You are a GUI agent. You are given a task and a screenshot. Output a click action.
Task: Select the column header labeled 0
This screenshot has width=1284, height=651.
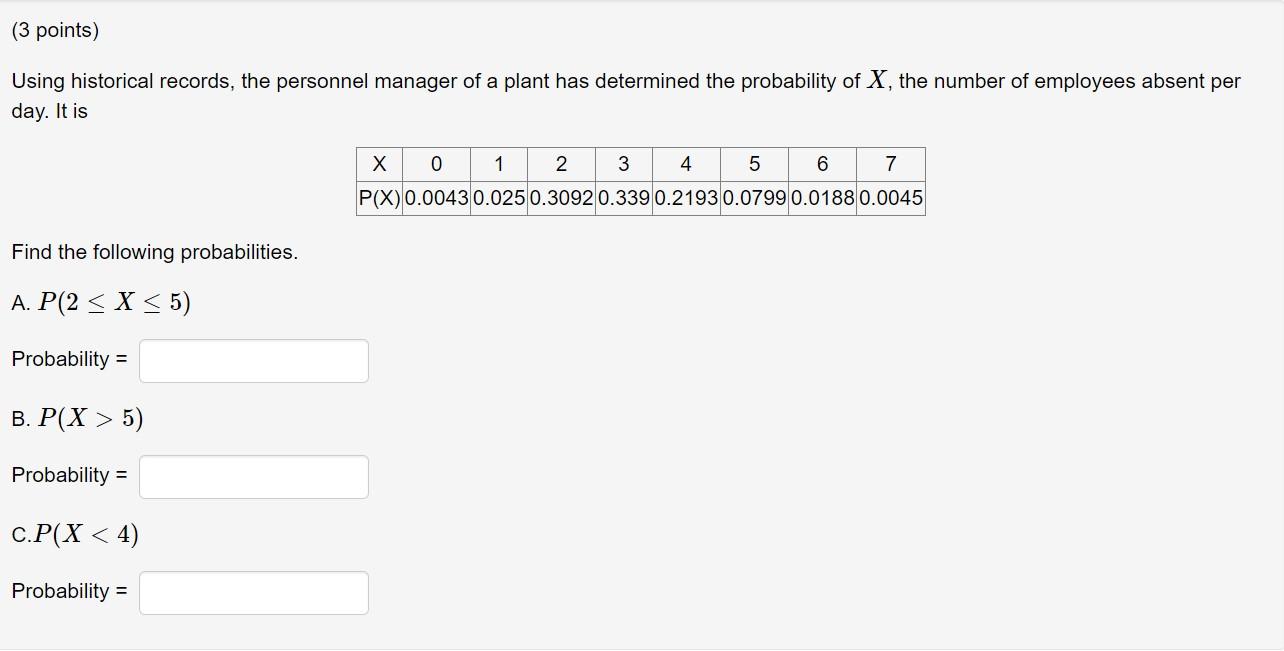436,164
